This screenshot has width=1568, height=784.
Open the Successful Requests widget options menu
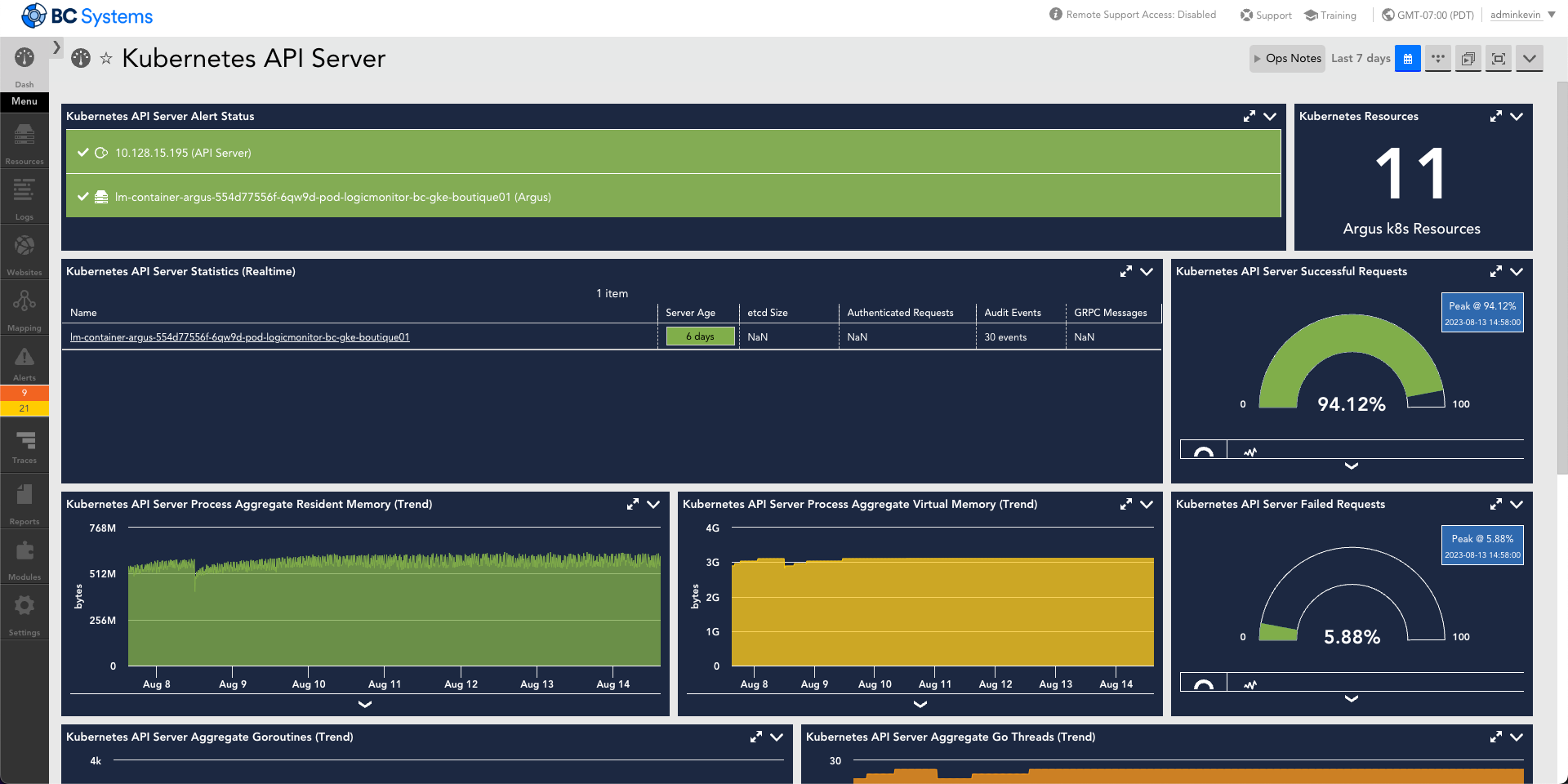click(x=1517, y=271)
